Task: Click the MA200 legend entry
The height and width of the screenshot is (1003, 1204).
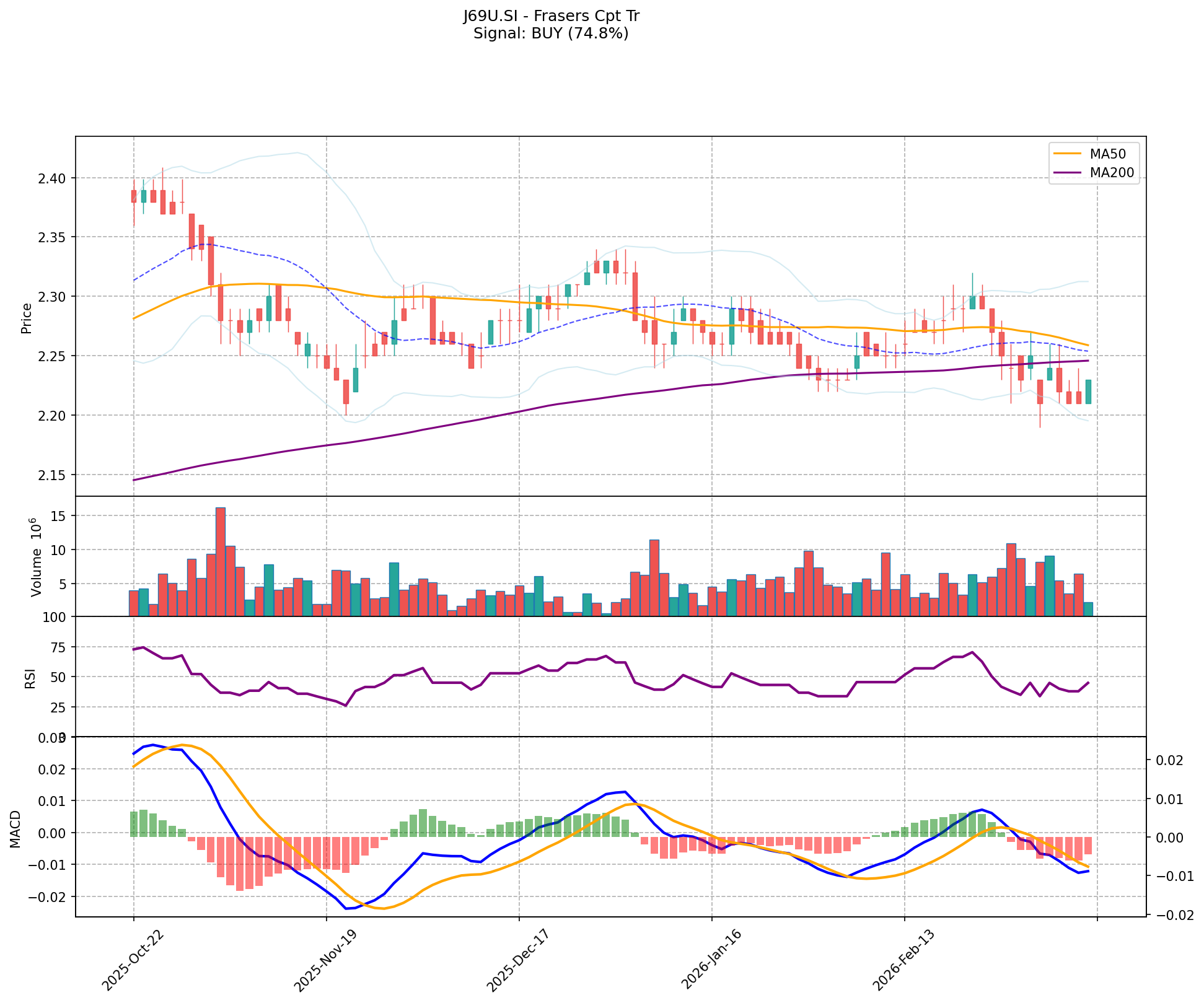Action: click(x=1112, y=173)
